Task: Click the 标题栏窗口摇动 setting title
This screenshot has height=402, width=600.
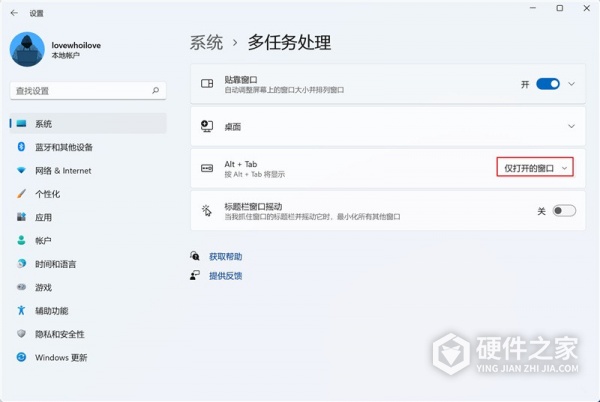Action: pyautogui.click(x=253, y=207)
